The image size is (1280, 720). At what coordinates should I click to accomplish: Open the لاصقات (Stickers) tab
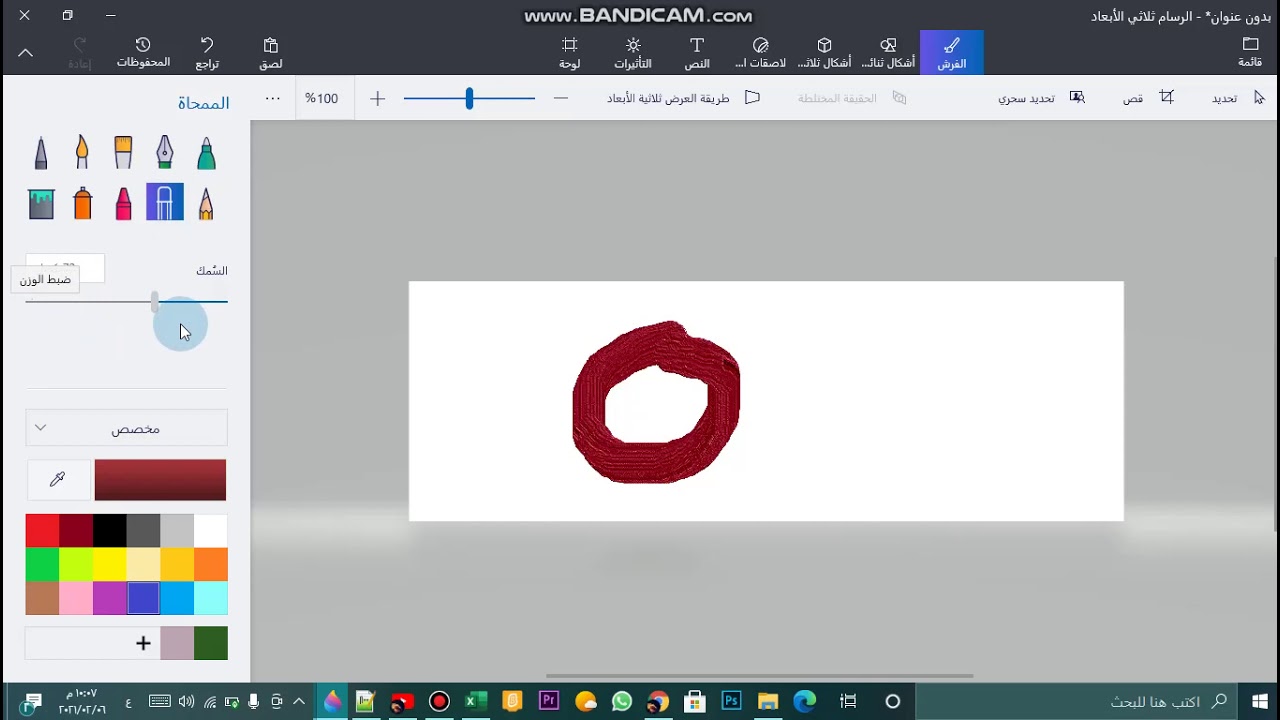coord(761,53)
